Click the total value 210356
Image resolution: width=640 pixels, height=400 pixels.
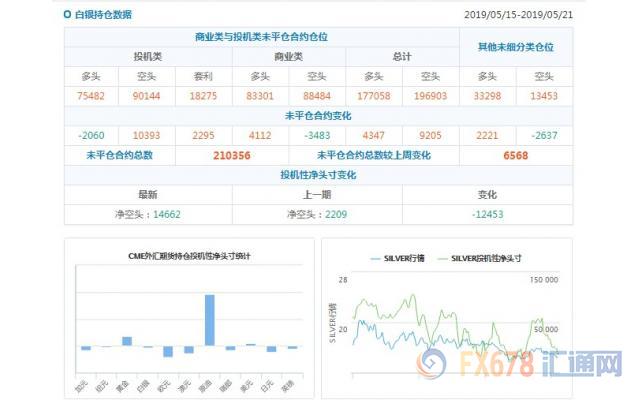pos(232,156)
